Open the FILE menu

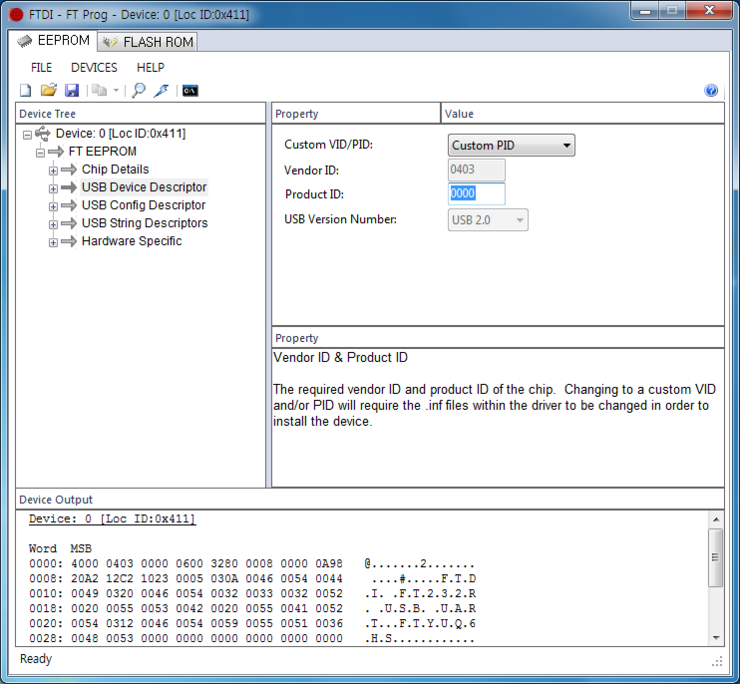point(42,68)
